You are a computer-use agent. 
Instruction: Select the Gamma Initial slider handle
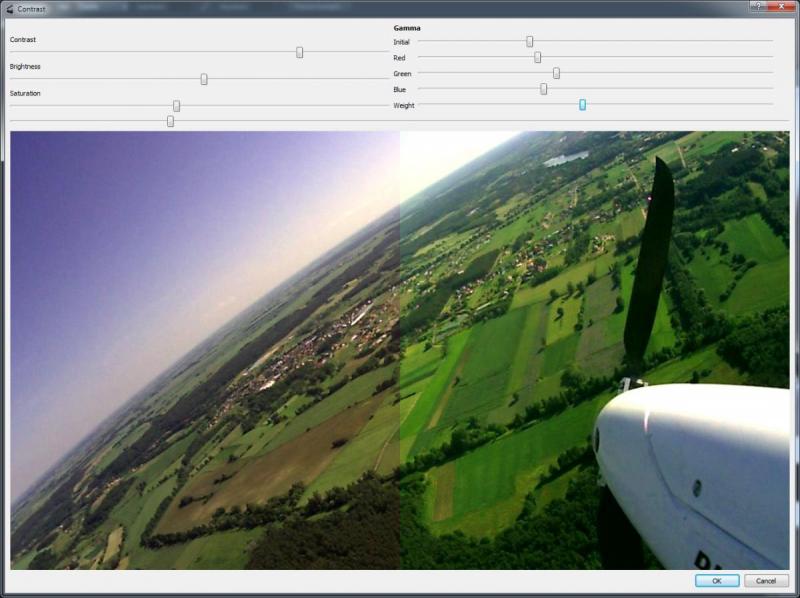tap(529, 42)
